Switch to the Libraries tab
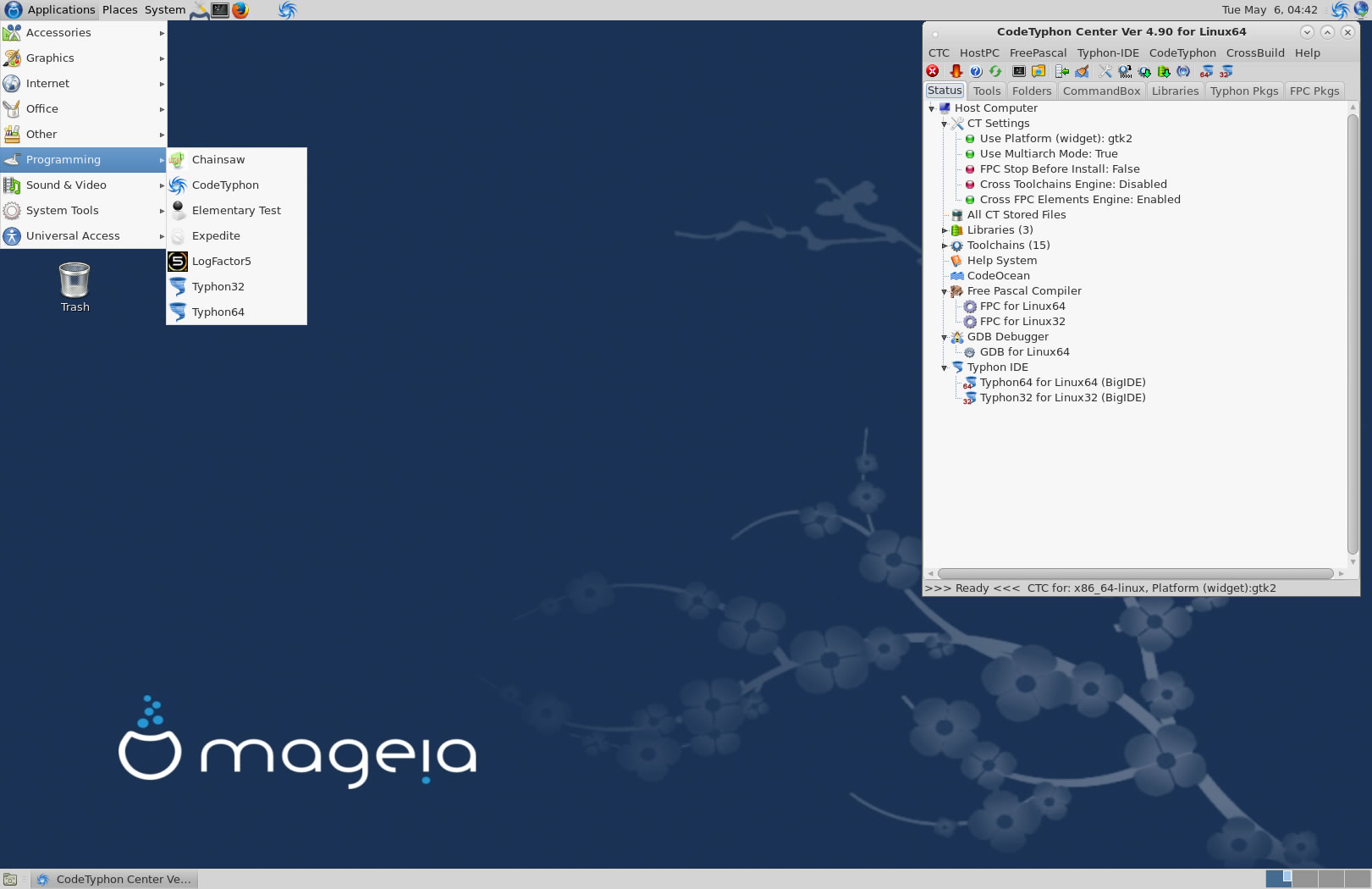Viewport: 1372px width, 889px height. click(x=1175, y=91)
